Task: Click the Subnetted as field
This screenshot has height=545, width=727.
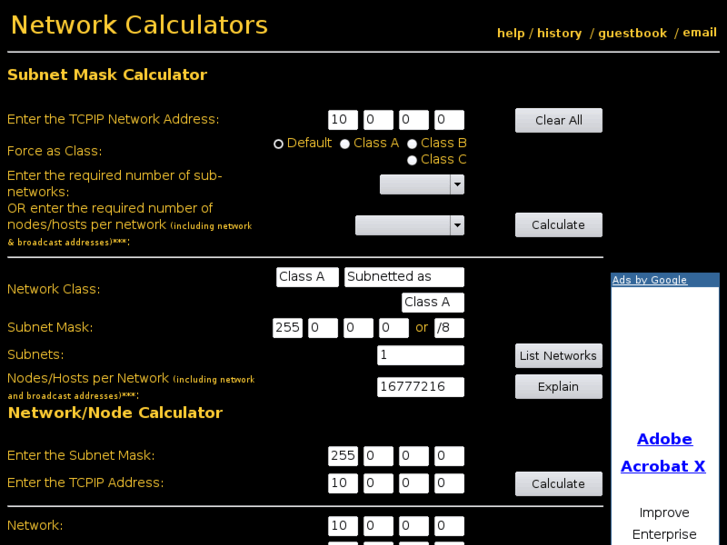Action: point(404,277)
